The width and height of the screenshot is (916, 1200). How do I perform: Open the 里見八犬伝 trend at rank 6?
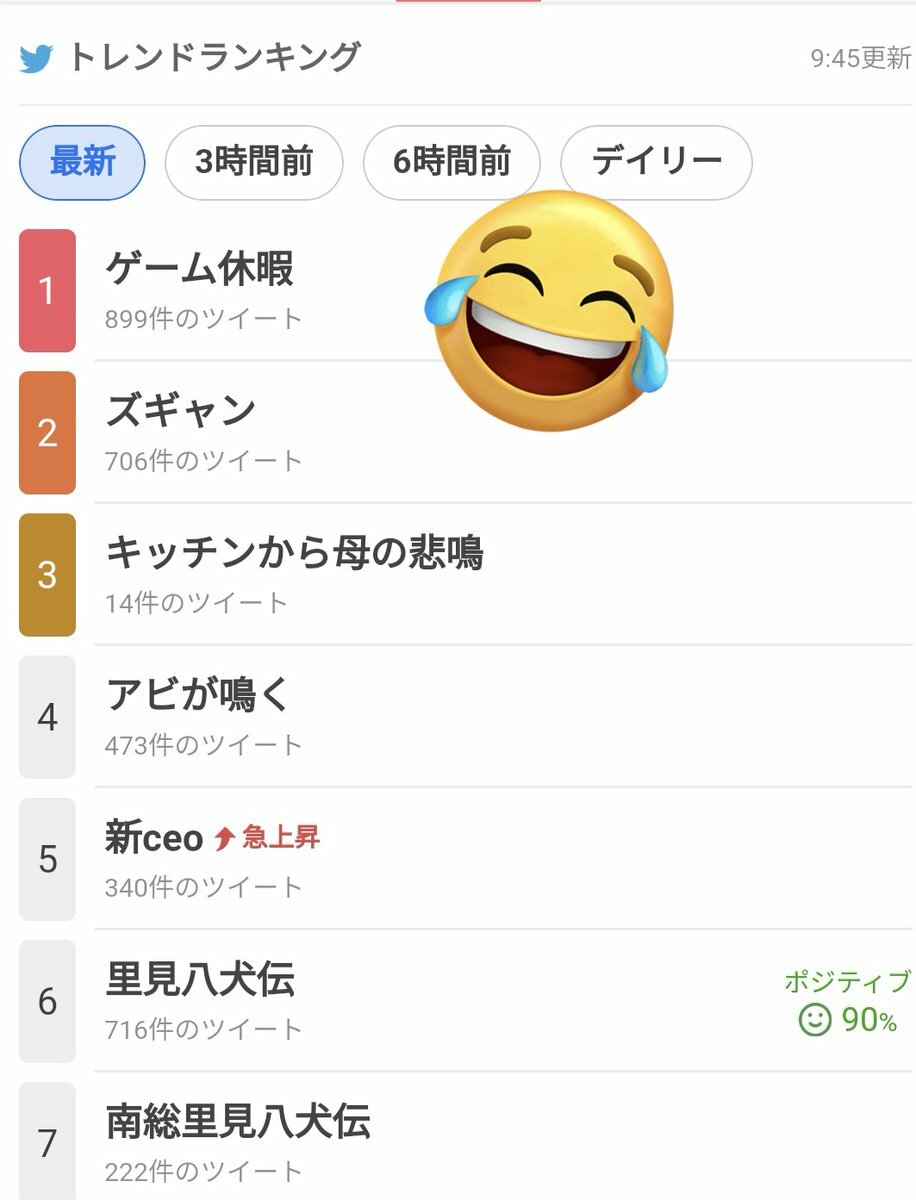pos(200,980)
